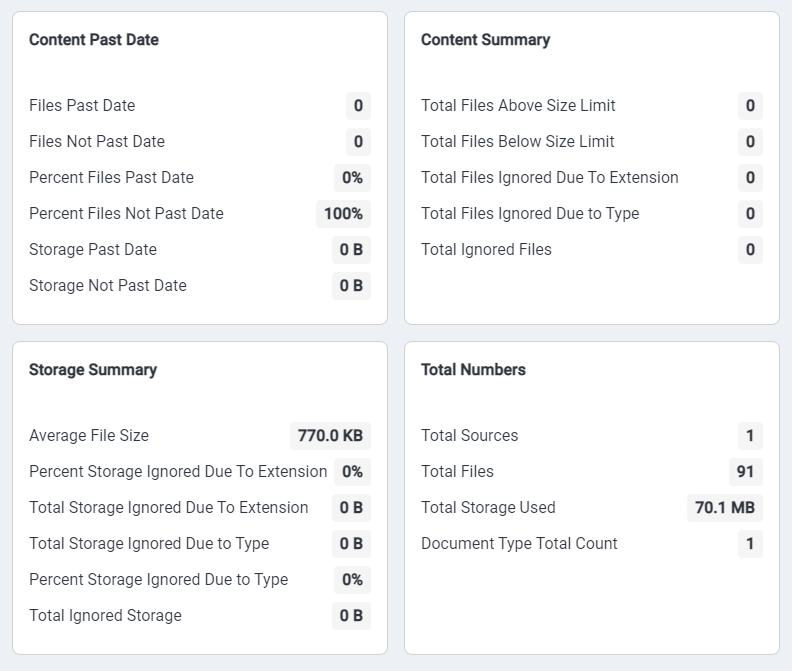Click the Total Ignored Files value badge
Image resolution: width=792 pixels, height=671 pixels.
[x=750, y=250]
